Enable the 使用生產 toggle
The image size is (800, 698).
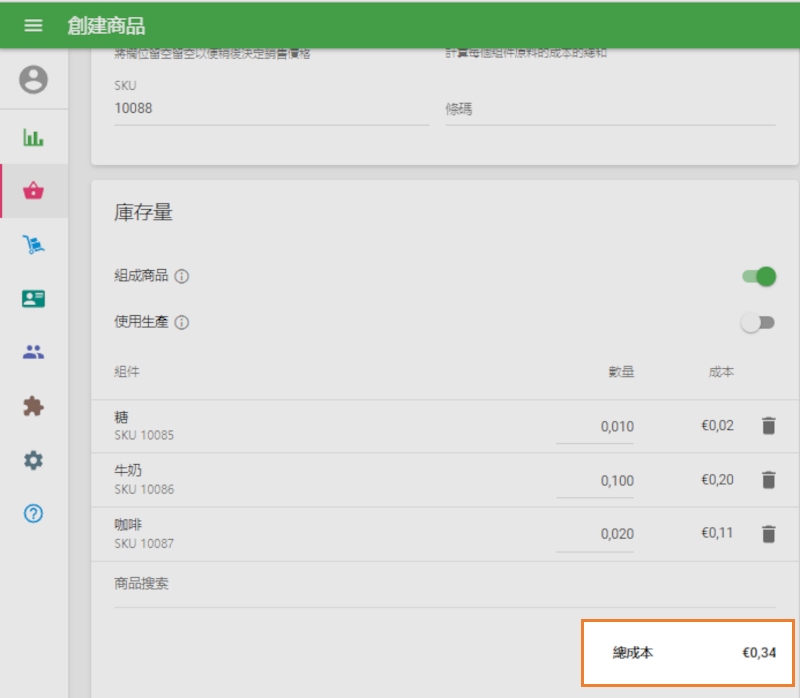coord(757,322)
